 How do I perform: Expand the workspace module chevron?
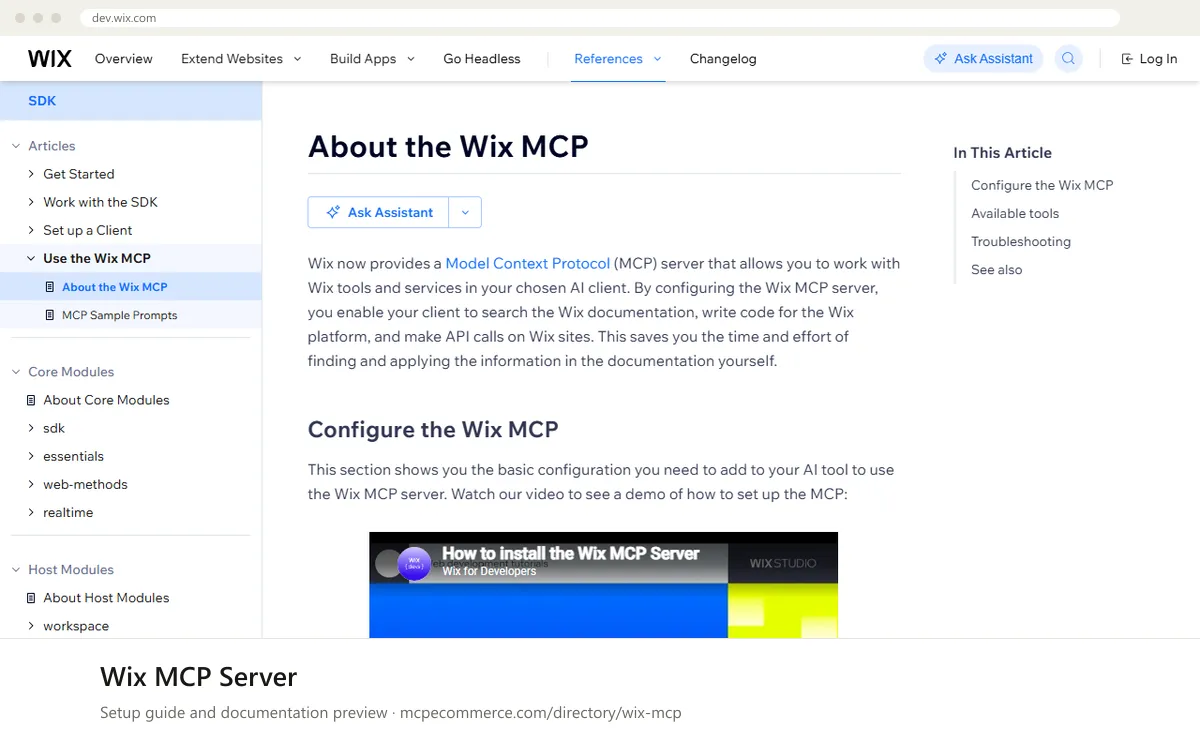point(31,626)
